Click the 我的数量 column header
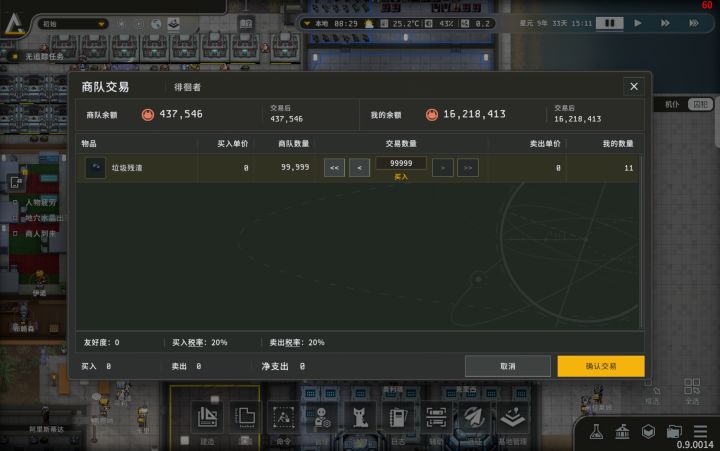 coord(618,143)
